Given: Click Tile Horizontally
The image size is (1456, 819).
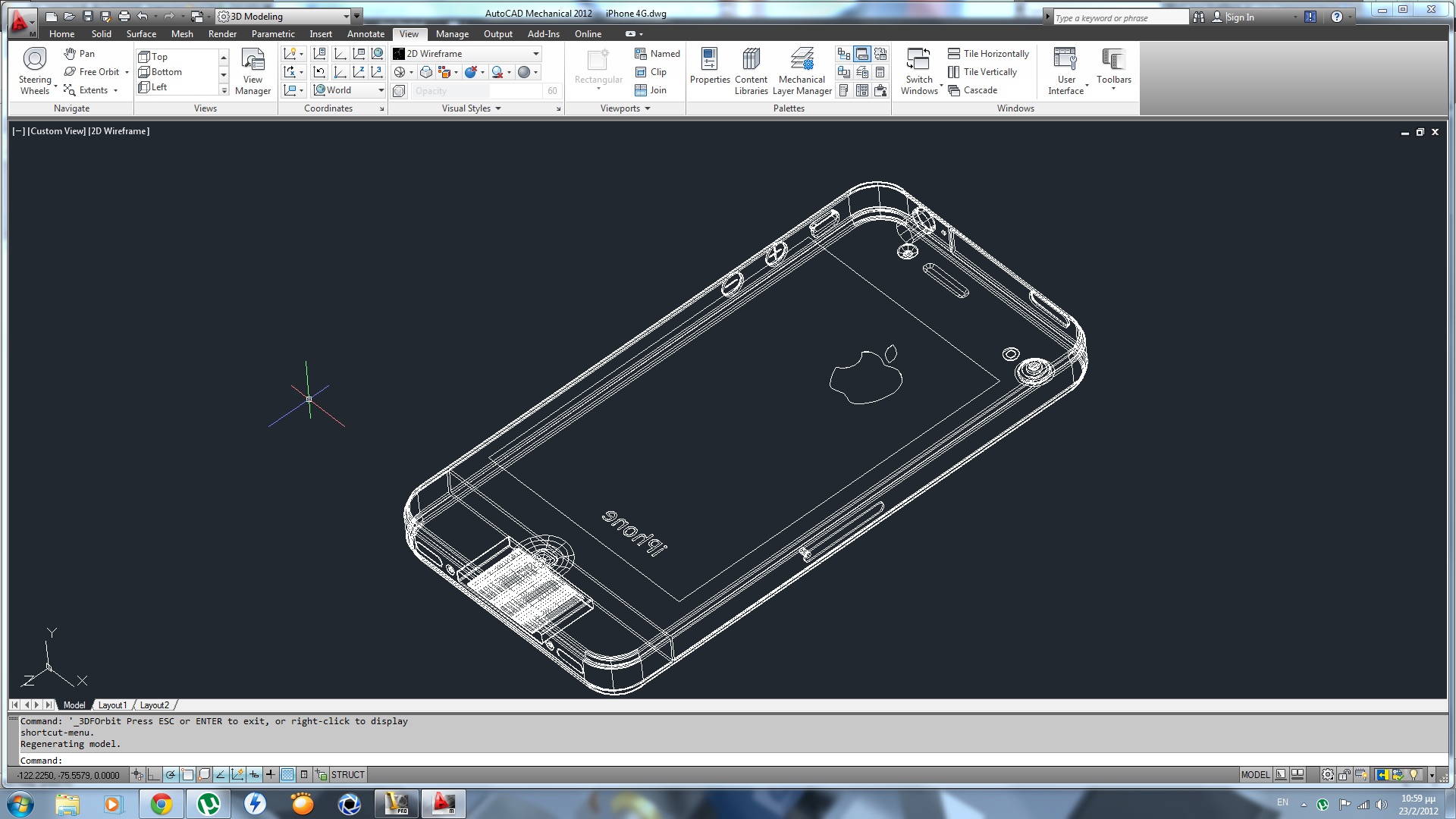Looking at the screenshot, I should coord(988,54).
